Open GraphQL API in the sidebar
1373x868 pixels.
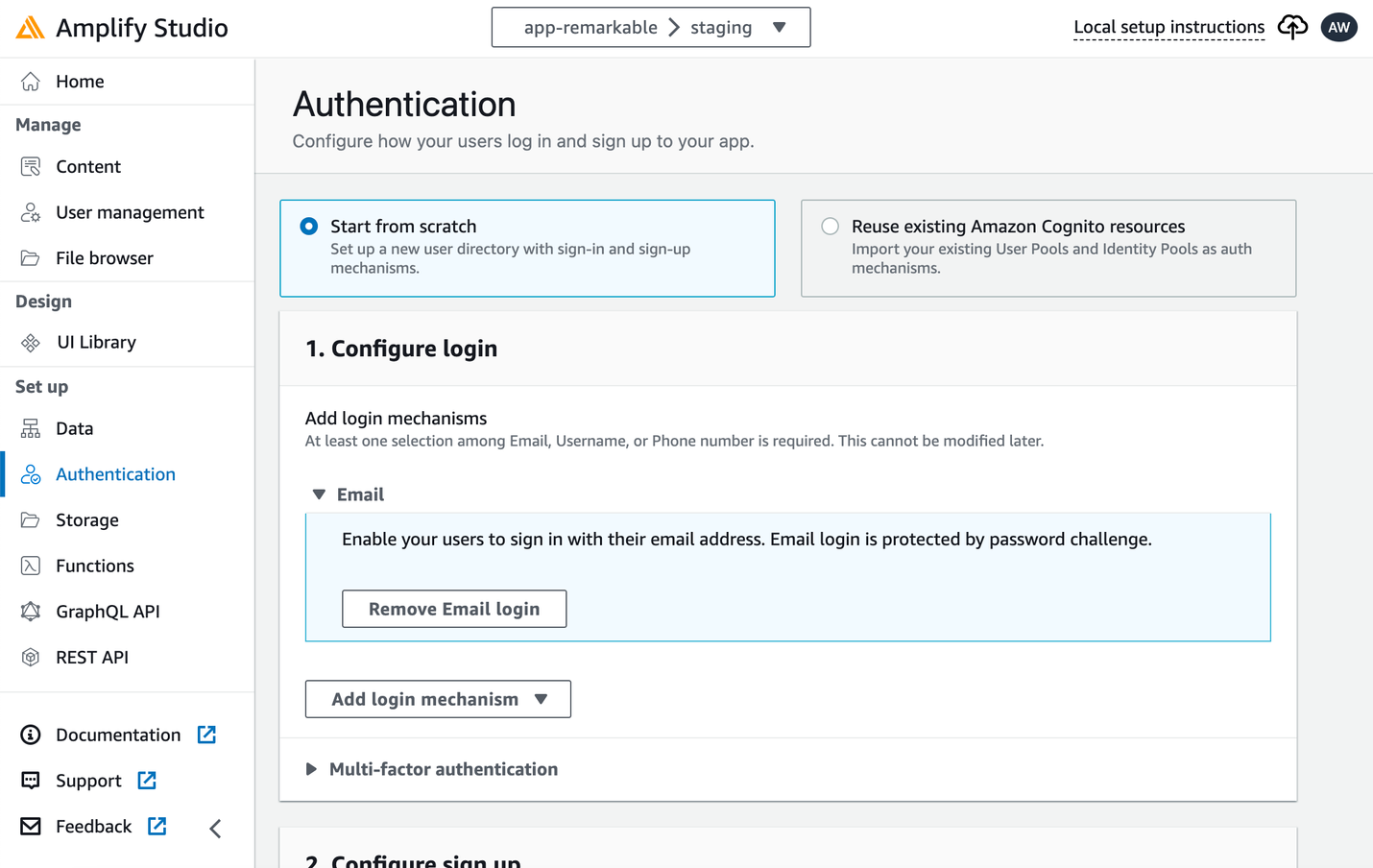[x=108, y=612]
